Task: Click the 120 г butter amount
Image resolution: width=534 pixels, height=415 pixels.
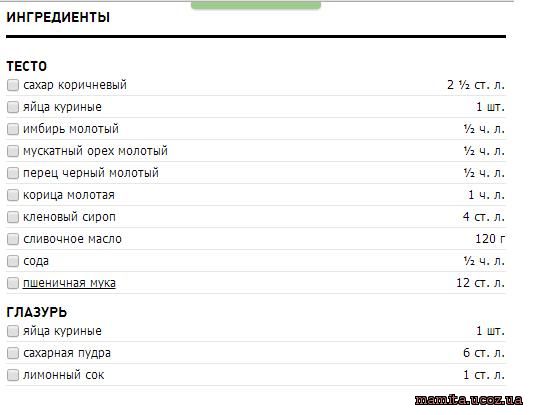Action: tap(490, 239)
